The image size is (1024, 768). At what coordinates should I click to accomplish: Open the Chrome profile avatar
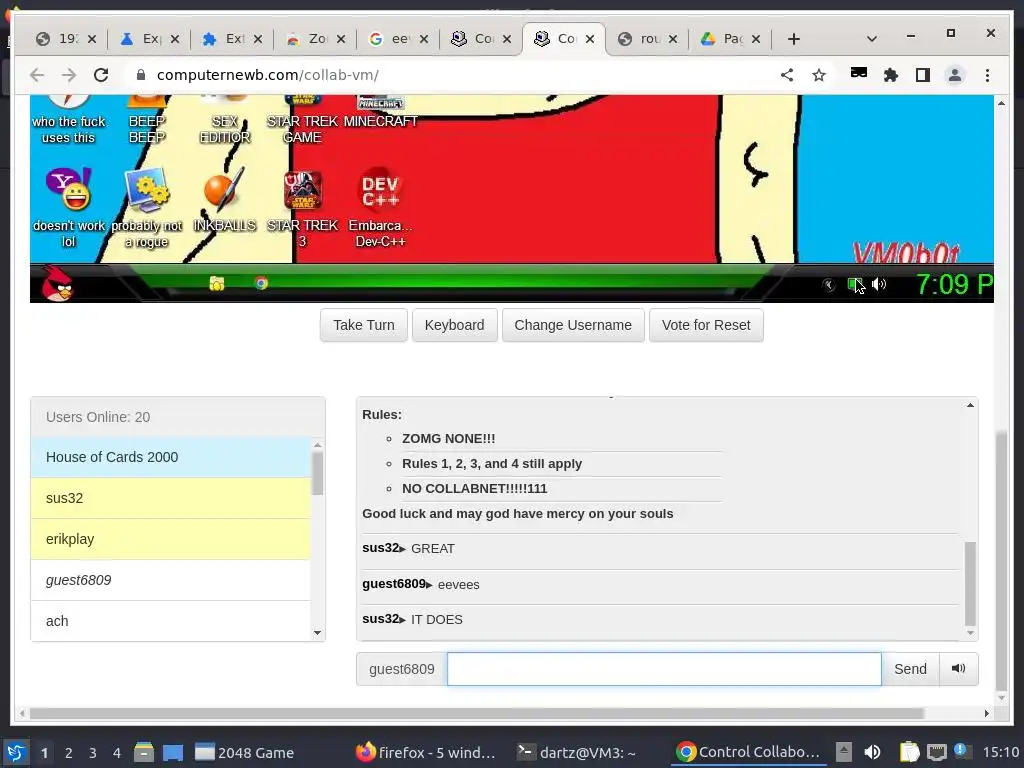point(955,75)
